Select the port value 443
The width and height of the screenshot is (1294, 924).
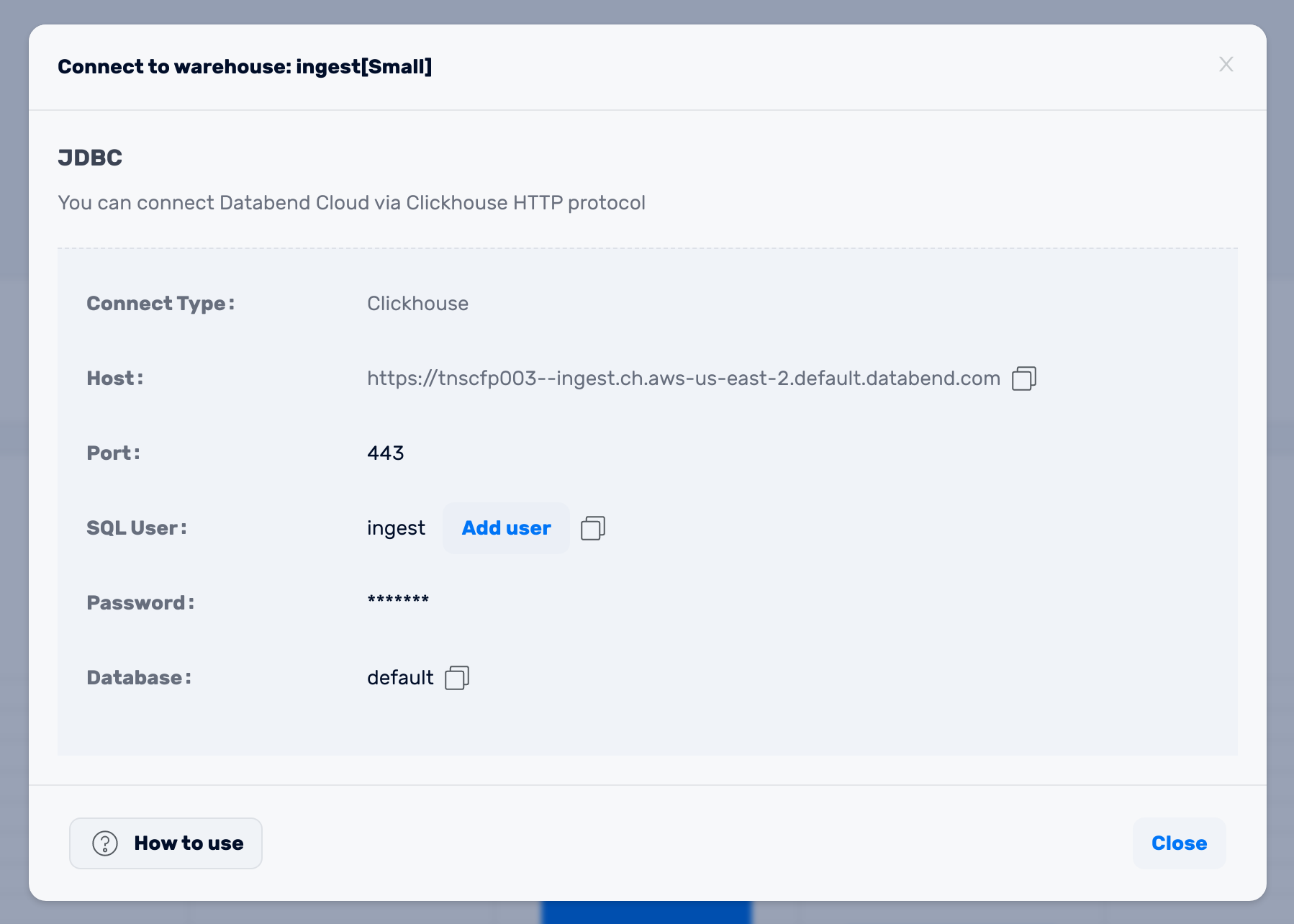(385, 453)
